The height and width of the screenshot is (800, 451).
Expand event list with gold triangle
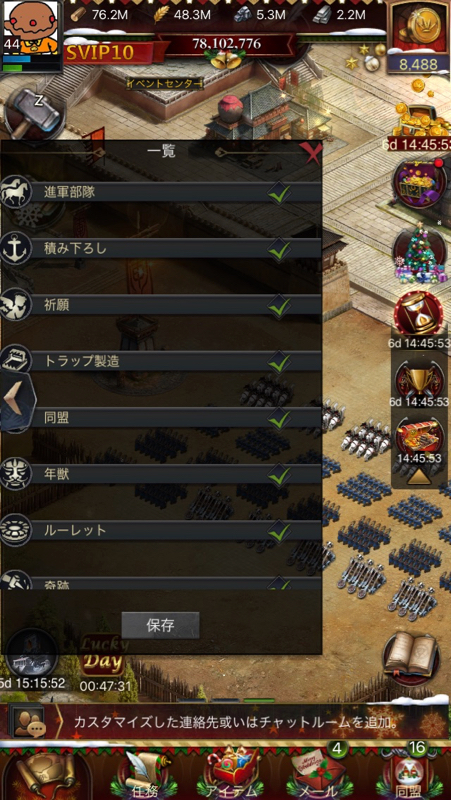[419, 477]
